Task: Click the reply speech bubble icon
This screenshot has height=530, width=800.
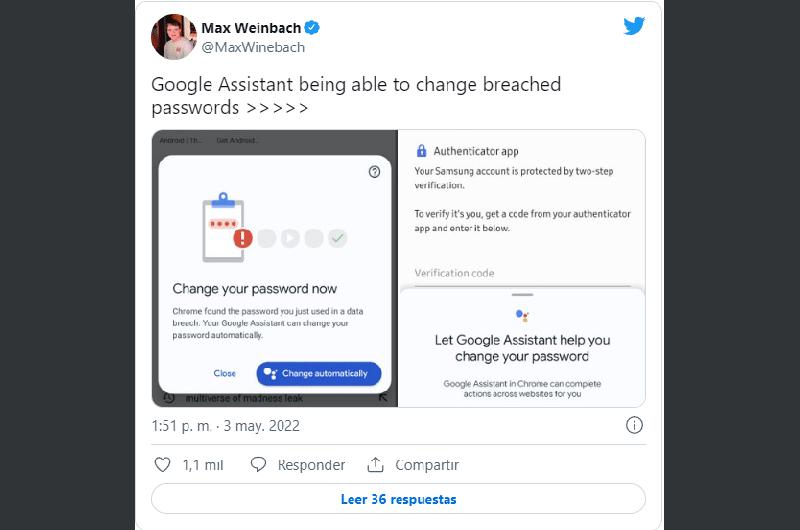Action: (x=259, y=465)
